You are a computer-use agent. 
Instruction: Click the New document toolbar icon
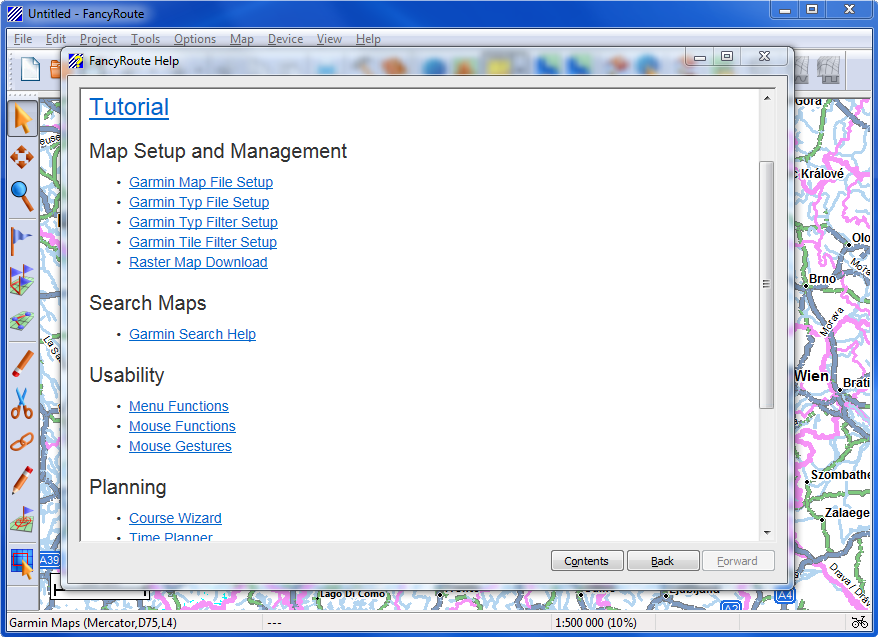coord(30,69)
